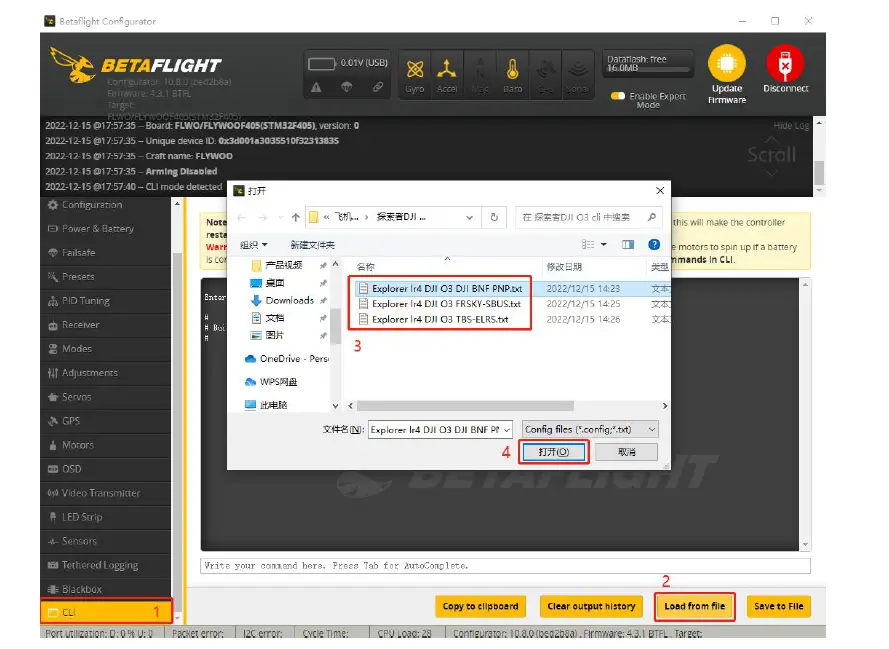
Task: Refresh the file dialog folder view
Action: 494,217
